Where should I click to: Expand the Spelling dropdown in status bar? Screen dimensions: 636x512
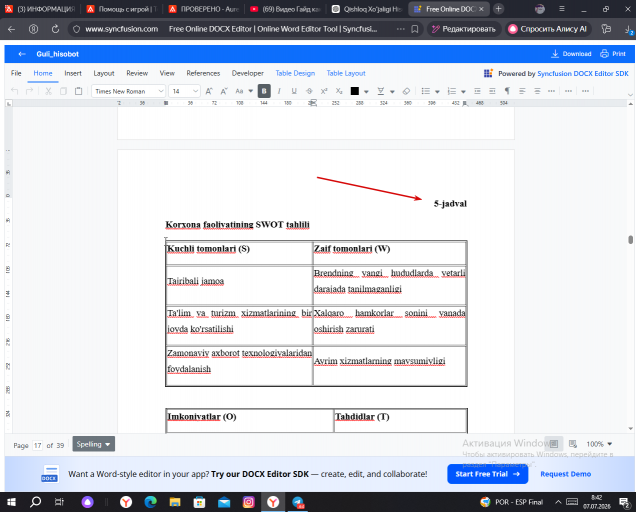[x=94, y=444]
